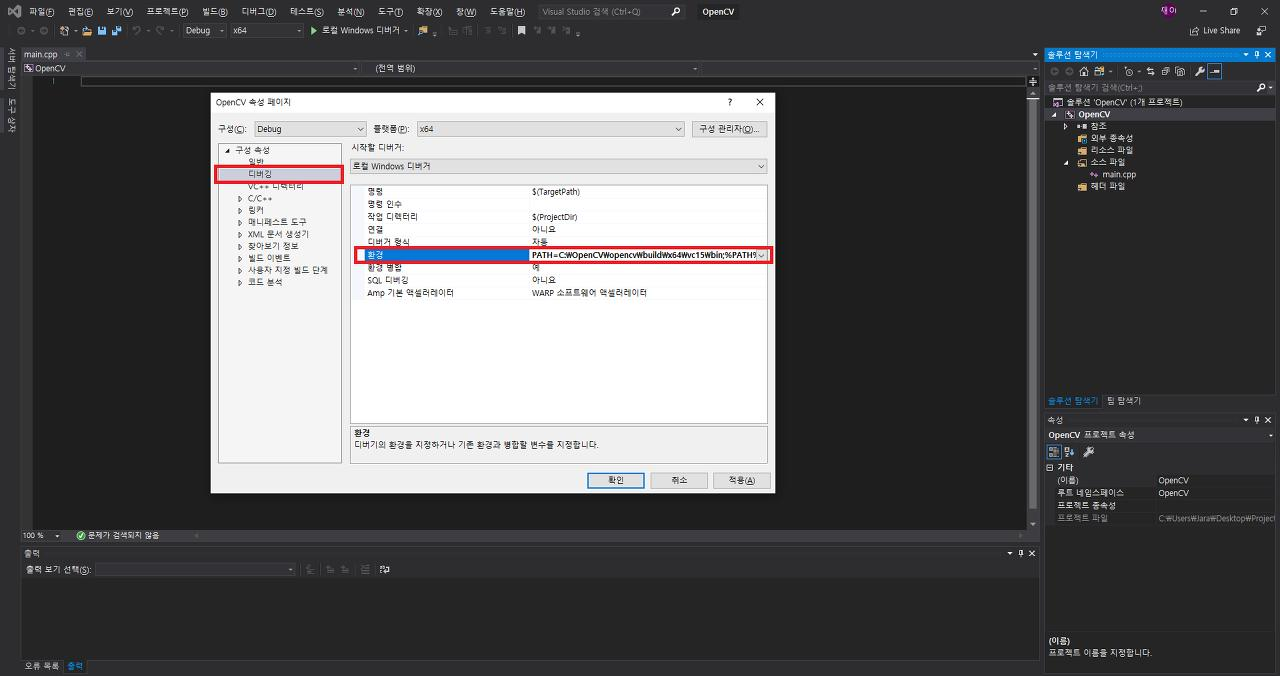
Task: Select 헤더 파일 folder in Solution Explorer
Action: point(1107,186)
